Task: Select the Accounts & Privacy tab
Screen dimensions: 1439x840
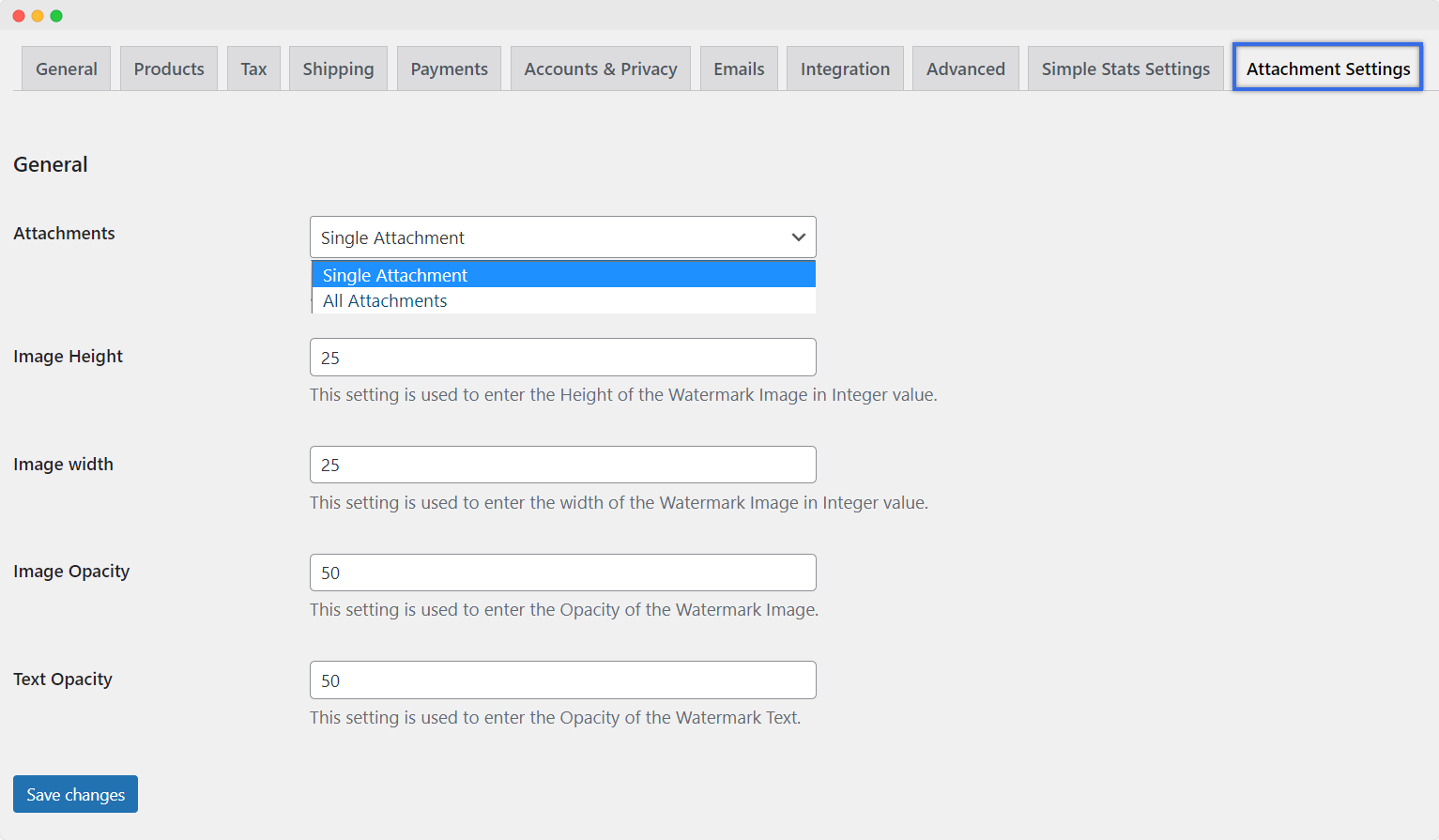Action: (x=600, y=69)
